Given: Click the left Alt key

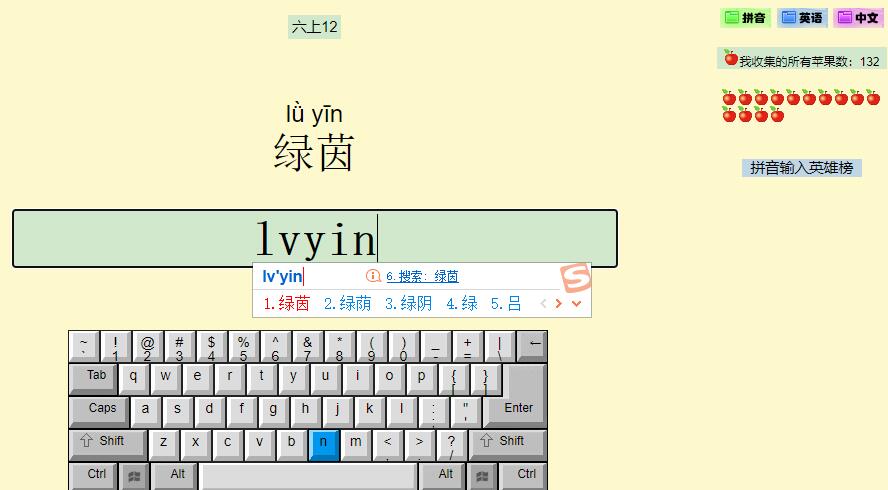Looking at the screenshot, I should click(174, 477).
